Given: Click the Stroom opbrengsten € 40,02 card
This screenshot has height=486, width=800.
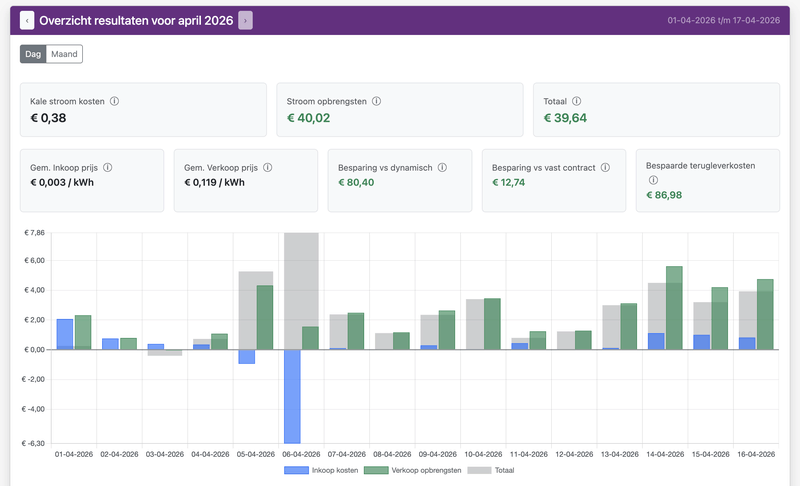Looking at the screenshot, I should click(399, 110).
